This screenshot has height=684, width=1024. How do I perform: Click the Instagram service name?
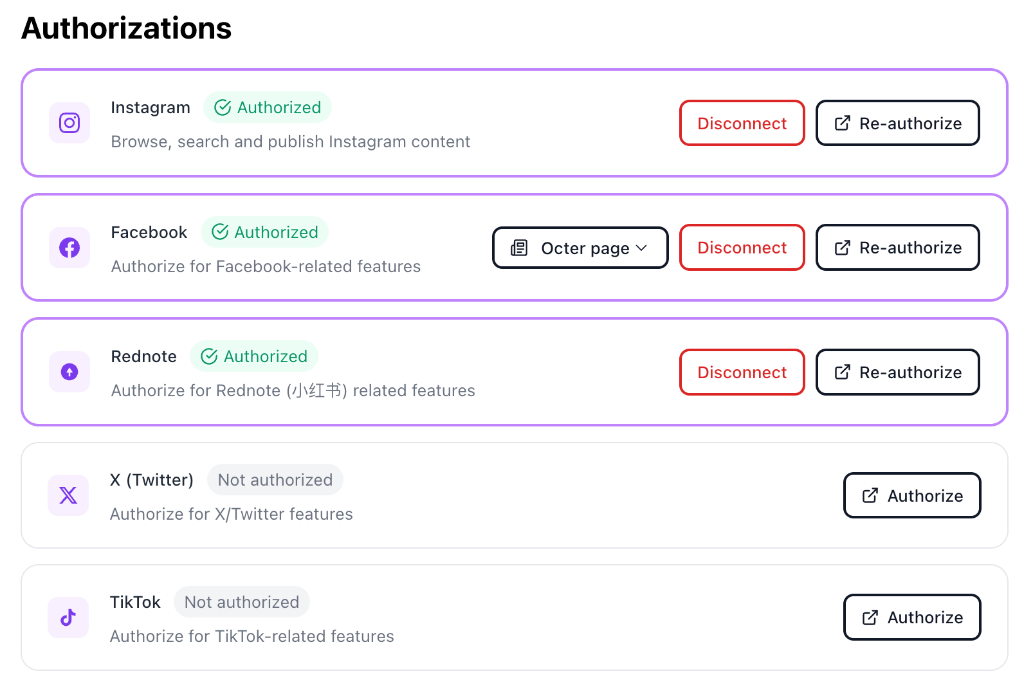(x=150, y=108)
